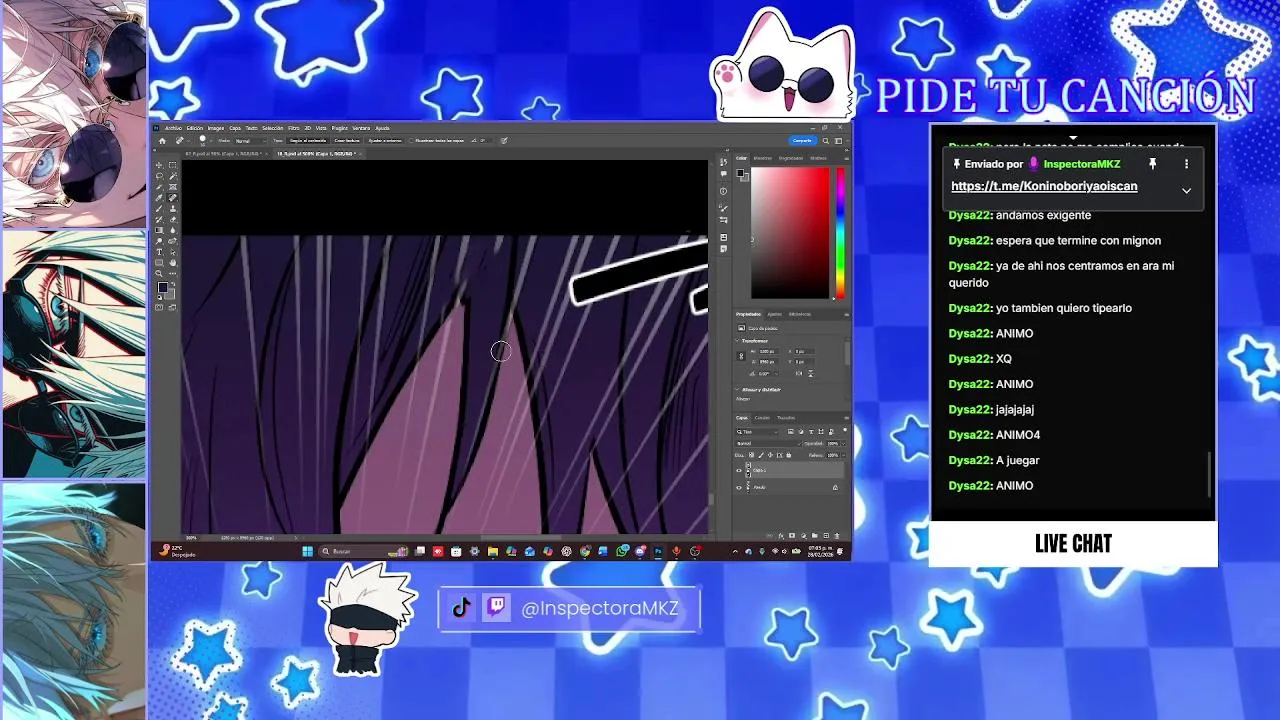Select the Move tool in Photoshop toolbar
This screenshot has width=1280, height=720.
tap(159, 164)
